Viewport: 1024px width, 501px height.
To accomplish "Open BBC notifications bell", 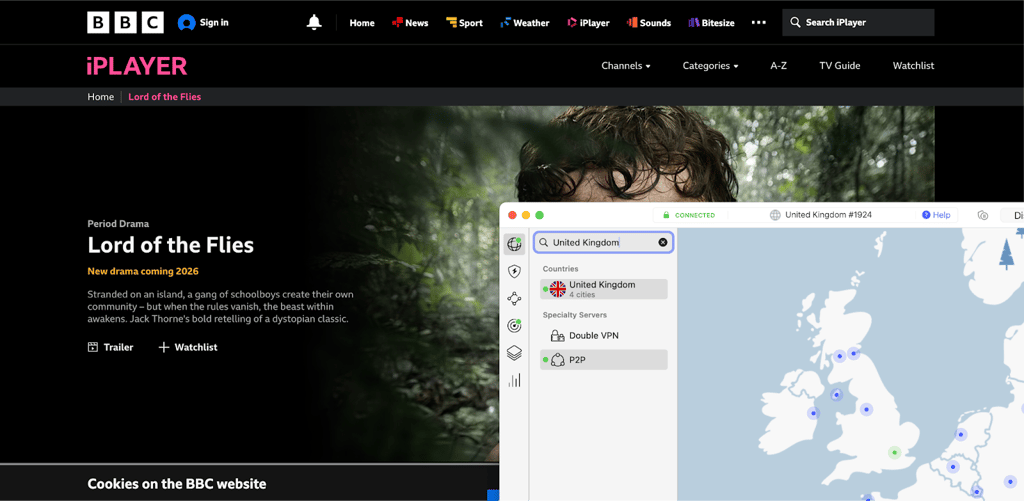I will tap(314, 22).
